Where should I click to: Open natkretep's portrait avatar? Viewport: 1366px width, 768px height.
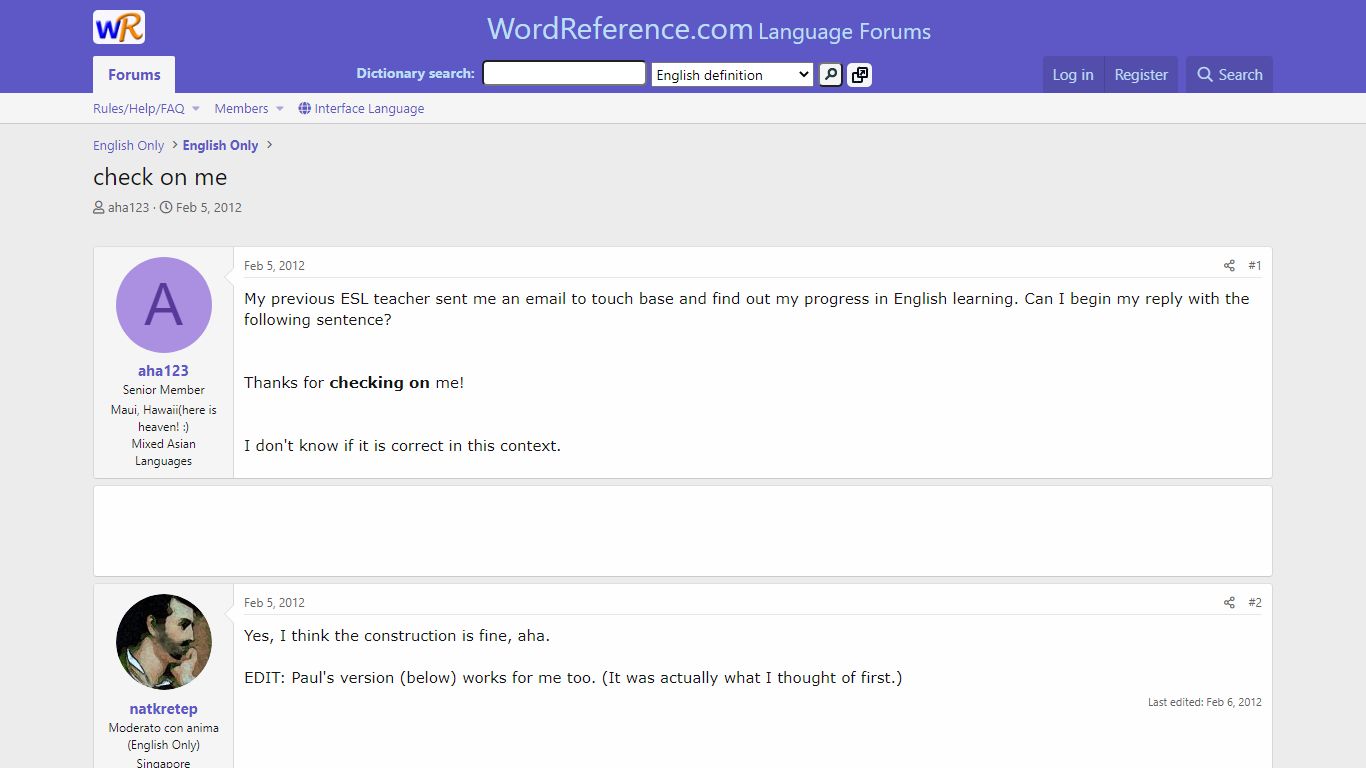pyautogui.click(x=164, y=642)
